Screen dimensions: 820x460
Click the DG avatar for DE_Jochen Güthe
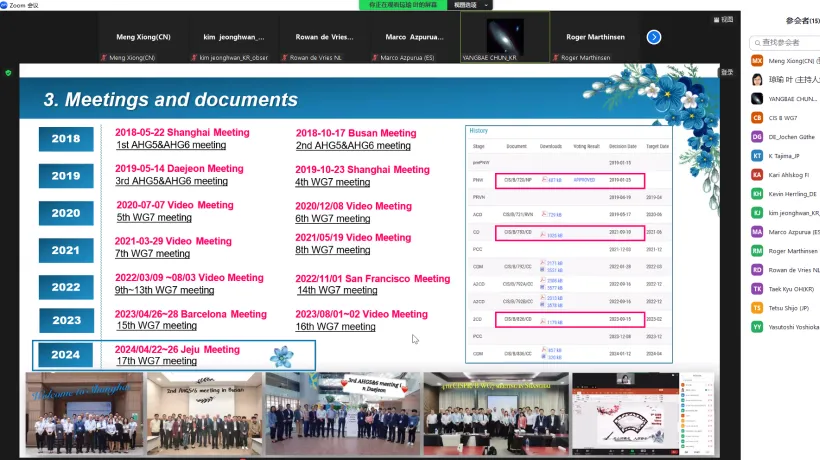757,137
